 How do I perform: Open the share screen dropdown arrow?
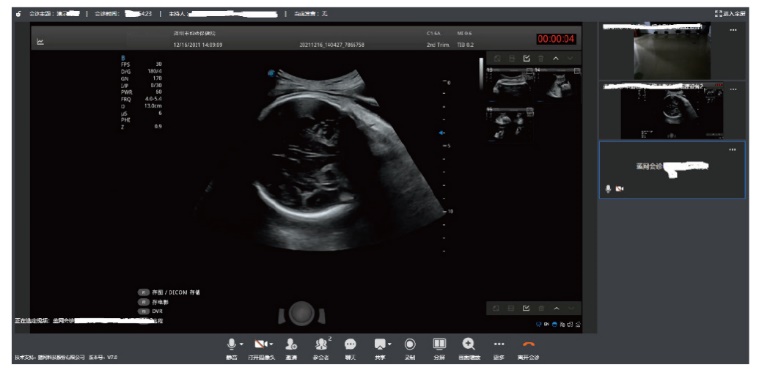(390, 344)
